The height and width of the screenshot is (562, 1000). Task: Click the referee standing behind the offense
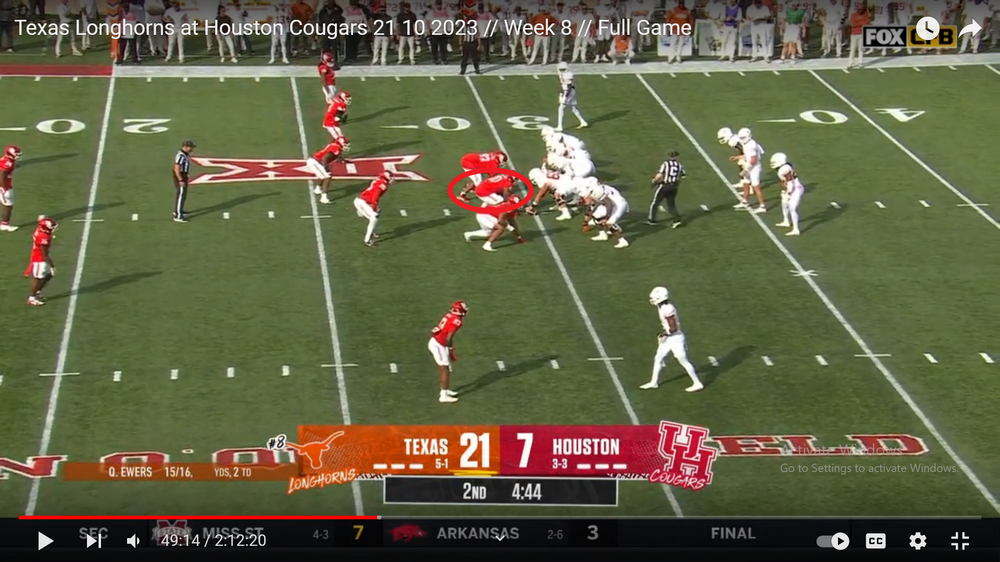pyautogui.click(x=666, y=187)
